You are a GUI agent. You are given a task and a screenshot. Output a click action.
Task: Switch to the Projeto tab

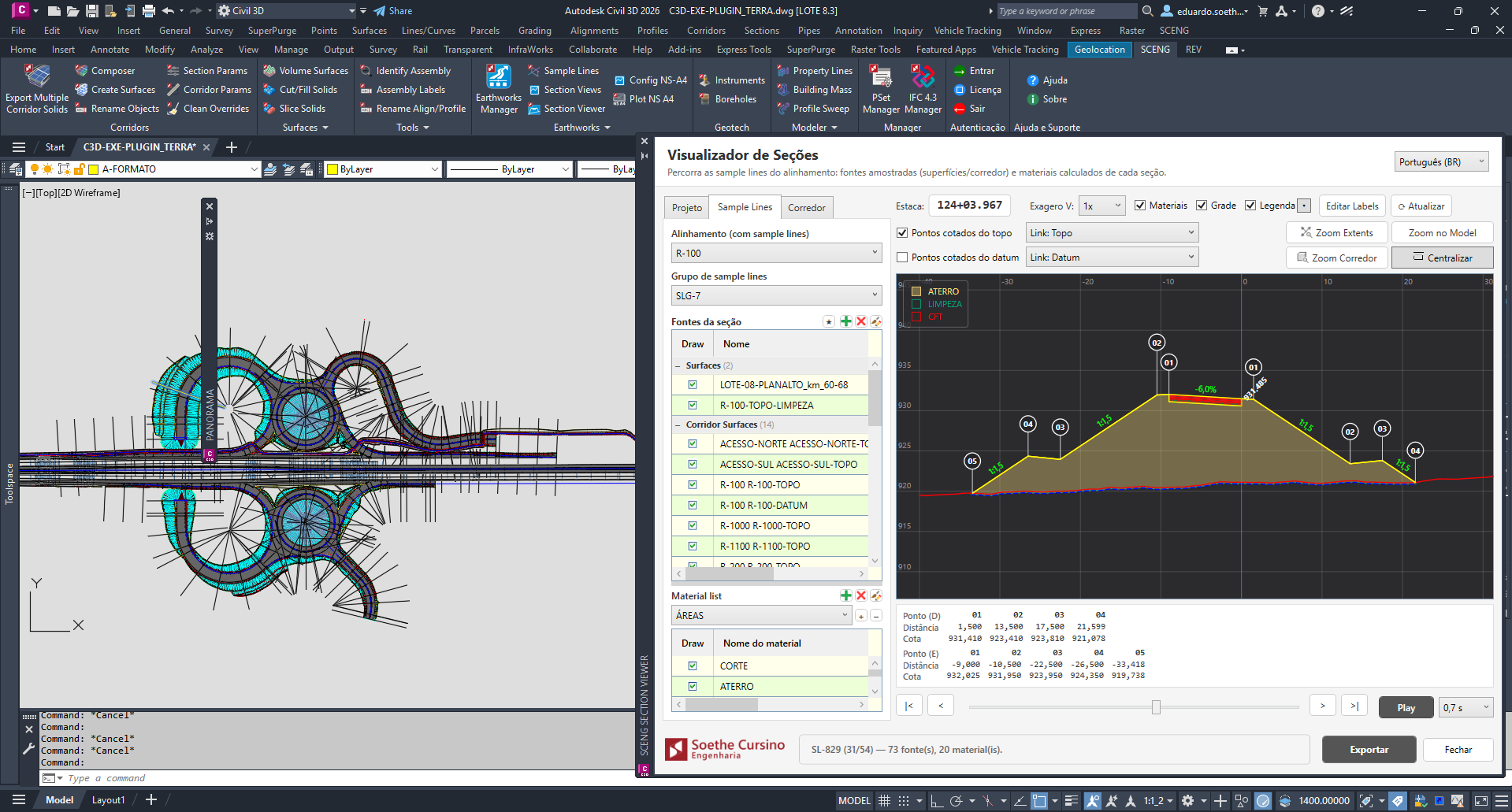coord(686,208)
